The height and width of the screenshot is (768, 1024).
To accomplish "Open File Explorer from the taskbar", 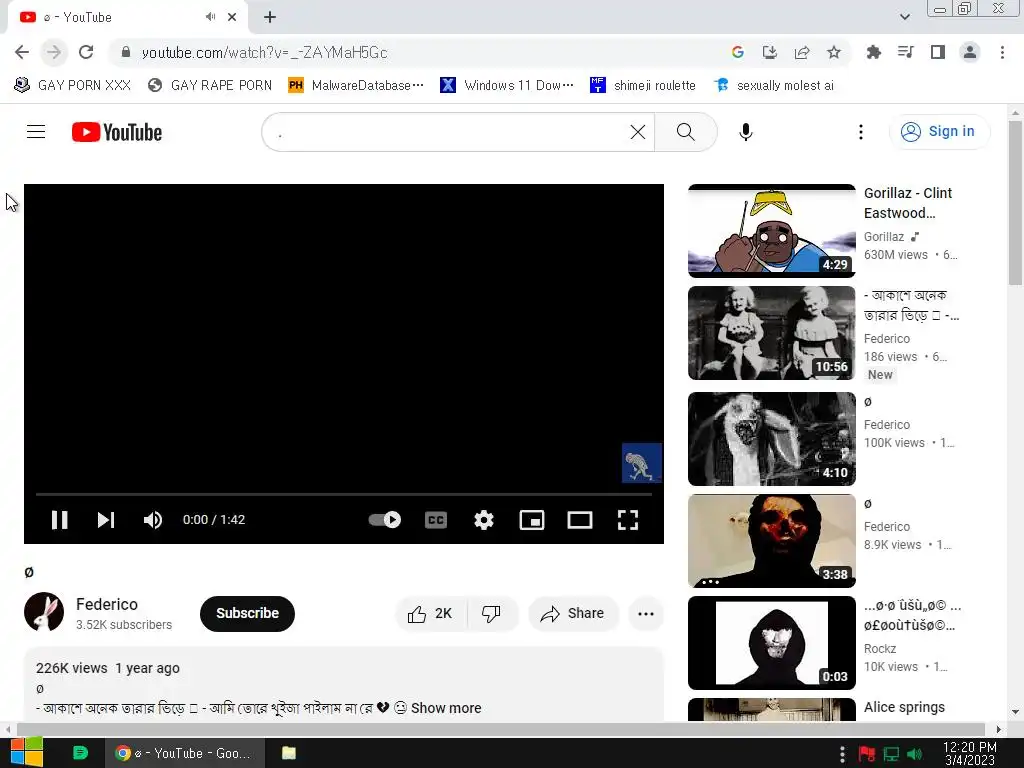I will (x=289, y=753).
